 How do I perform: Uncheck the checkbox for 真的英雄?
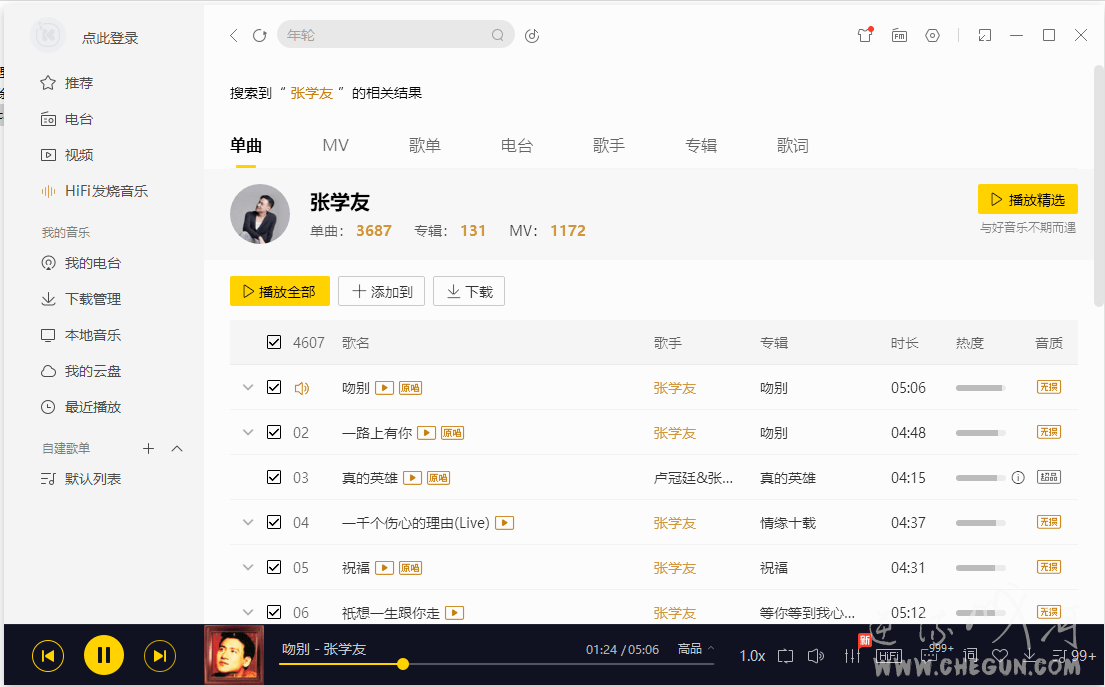coord(274,478)
